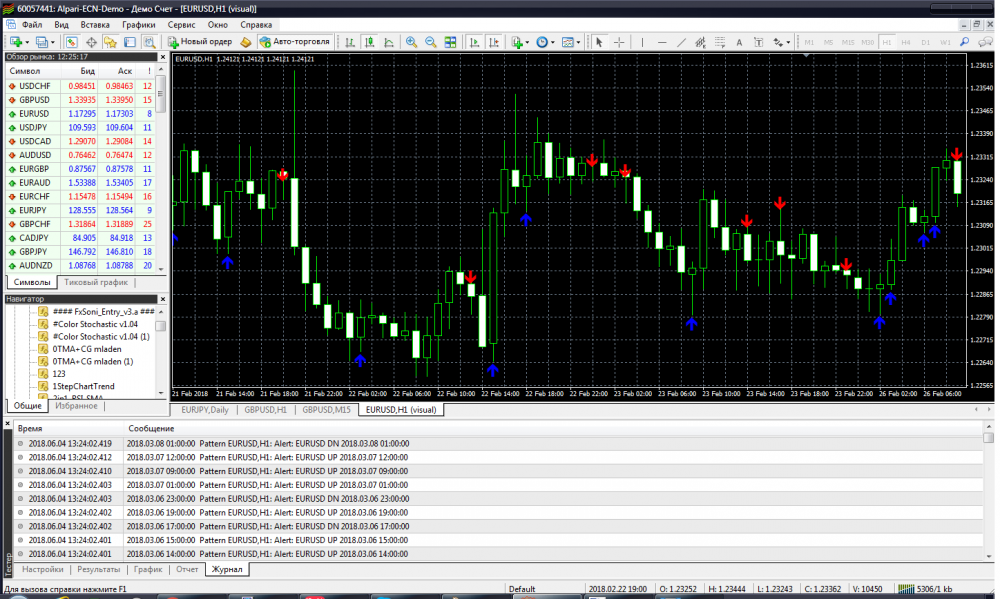Open the New Chart dropdown arrow
This screenshot has width=1000, height=599.
(x=27, y=42)
